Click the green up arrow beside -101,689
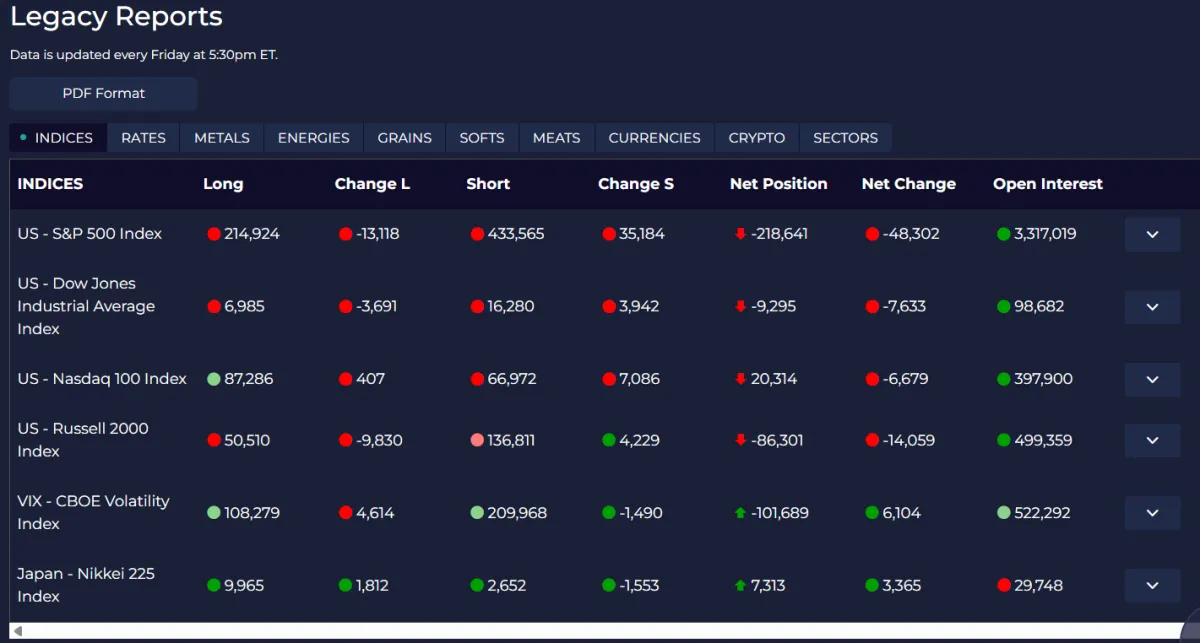 [740, 513]
